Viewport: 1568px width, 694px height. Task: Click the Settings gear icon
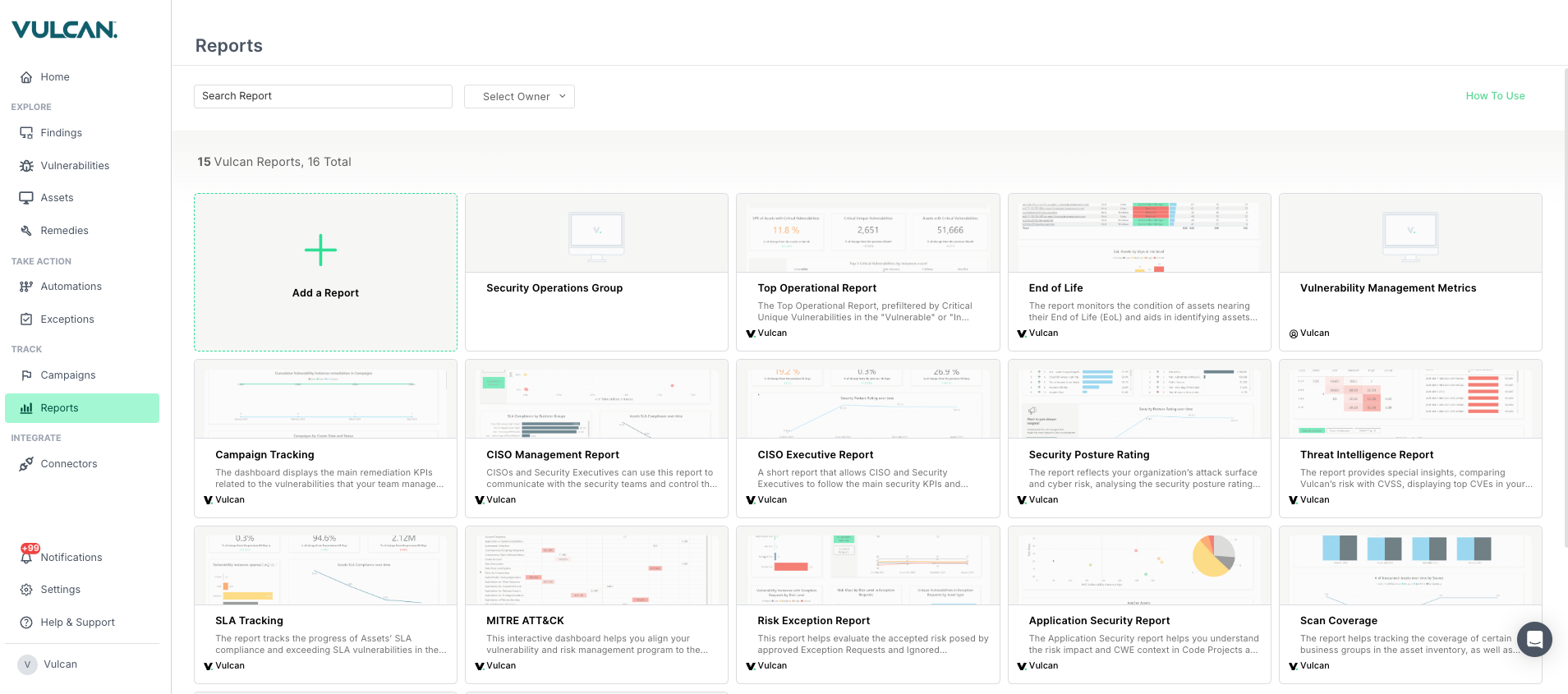[x=26, y=590]
